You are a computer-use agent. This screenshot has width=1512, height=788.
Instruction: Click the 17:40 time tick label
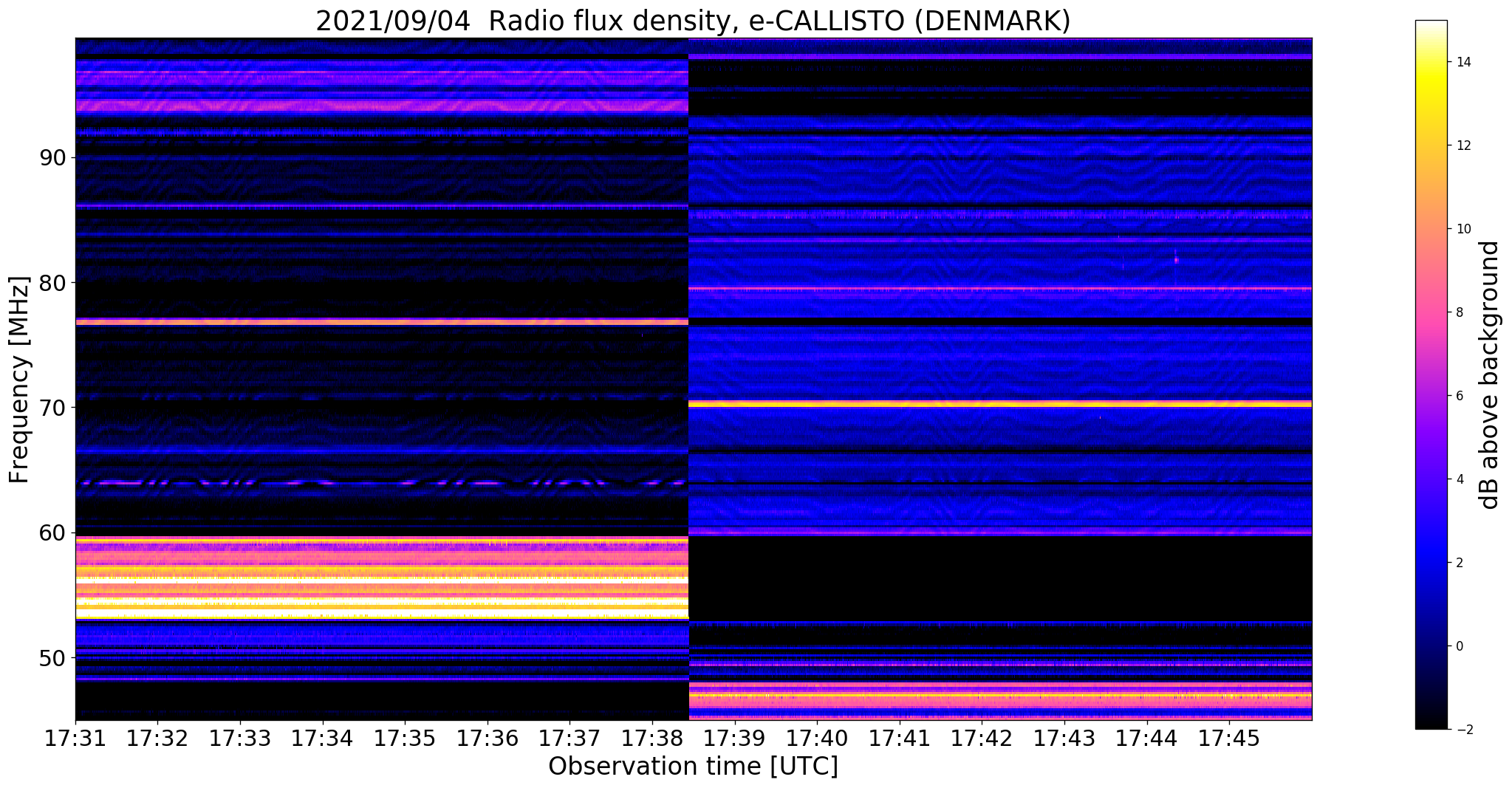[817, 739]
